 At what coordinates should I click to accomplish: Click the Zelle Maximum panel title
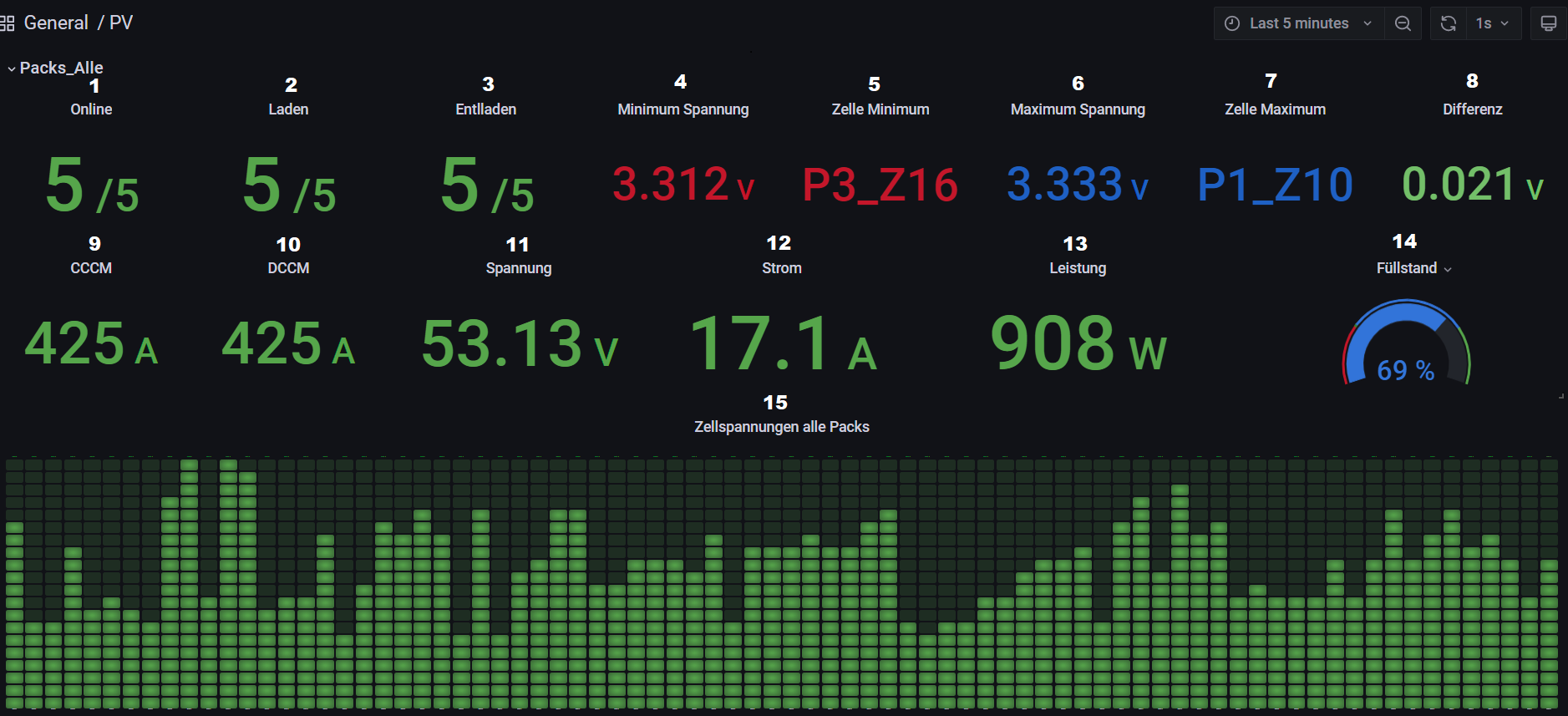pos(1275,109)
